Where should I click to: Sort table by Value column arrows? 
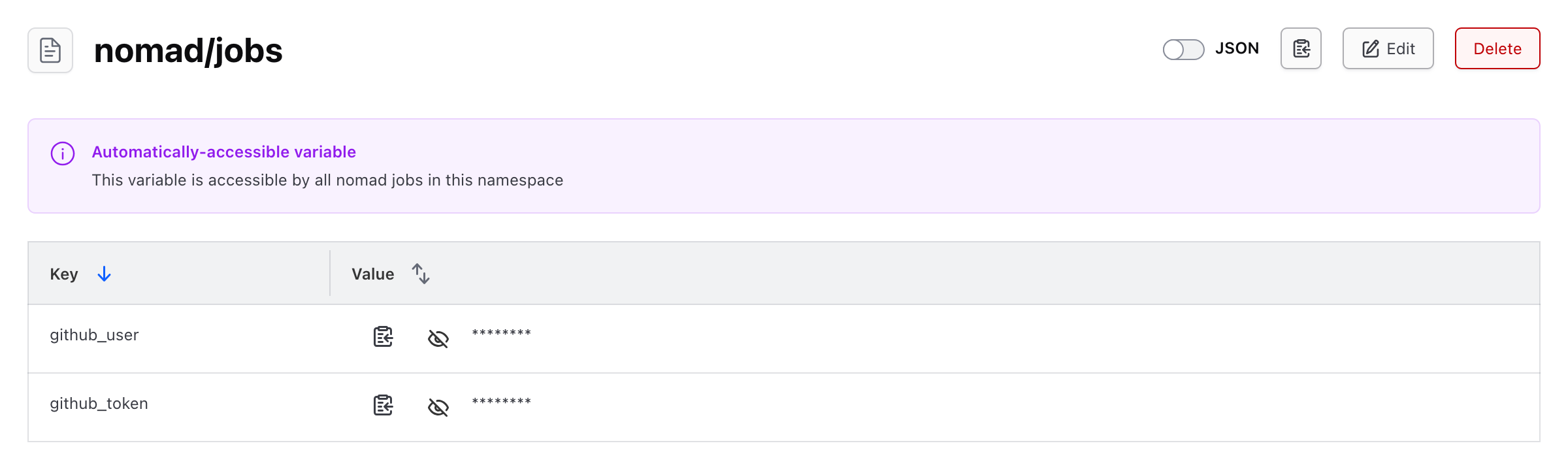click(x=421, y=274)
